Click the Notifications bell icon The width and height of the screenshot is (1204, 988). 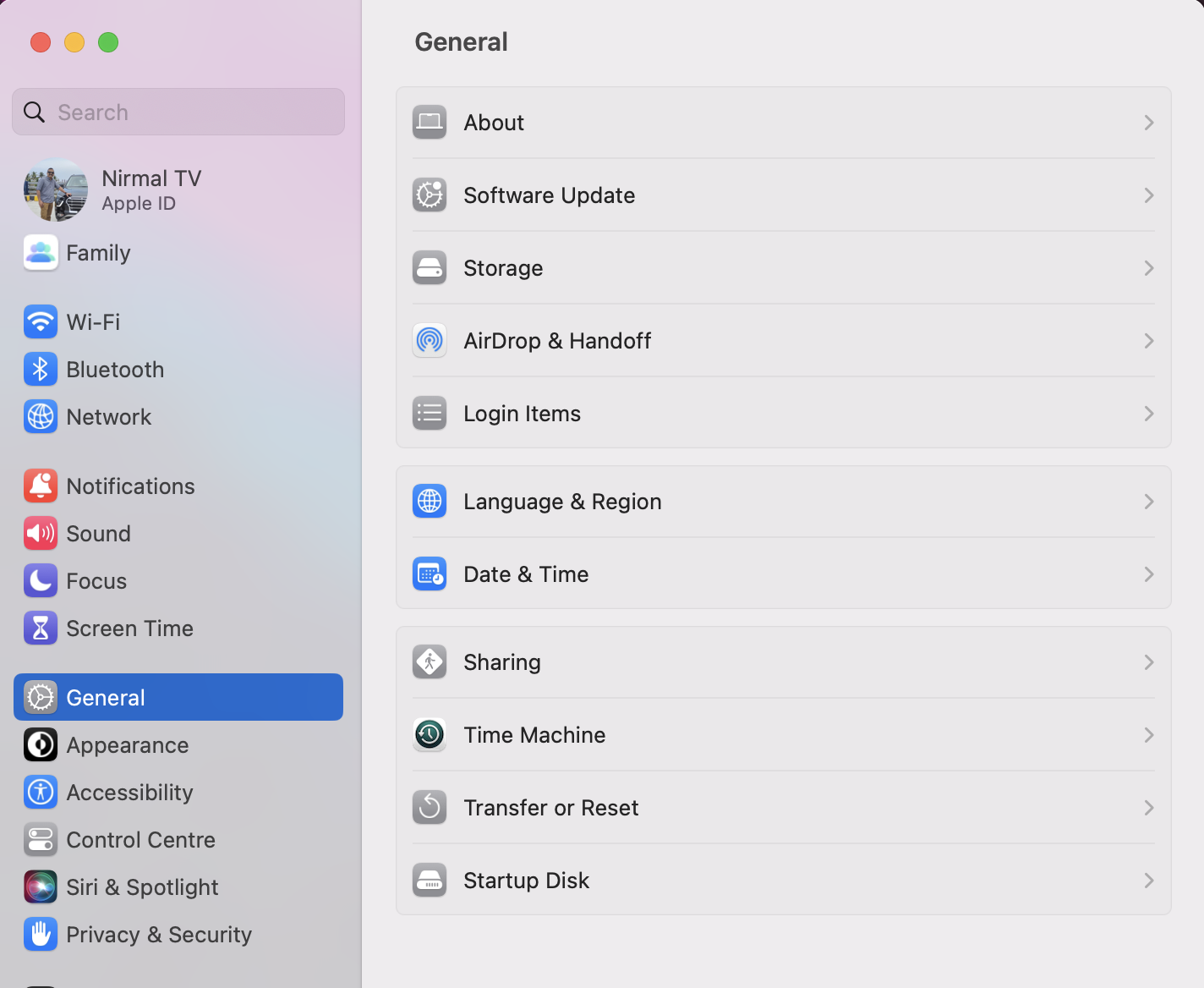pos(41,486)
